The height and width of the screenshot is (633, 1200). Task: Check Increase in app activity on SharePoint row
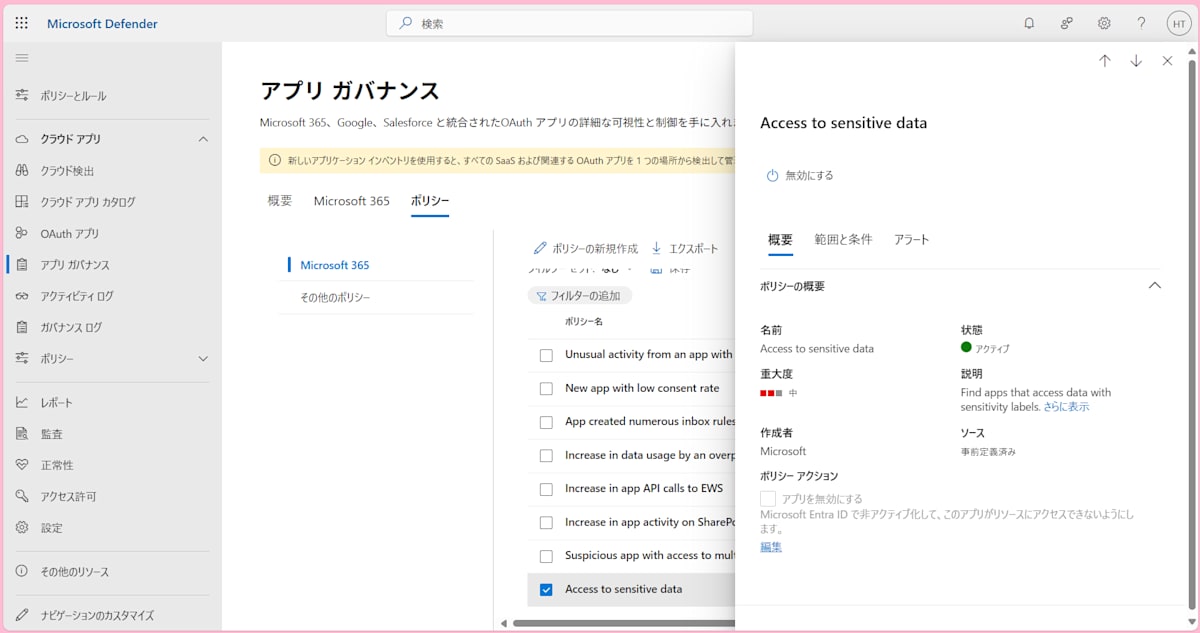(x=546, y=523)
